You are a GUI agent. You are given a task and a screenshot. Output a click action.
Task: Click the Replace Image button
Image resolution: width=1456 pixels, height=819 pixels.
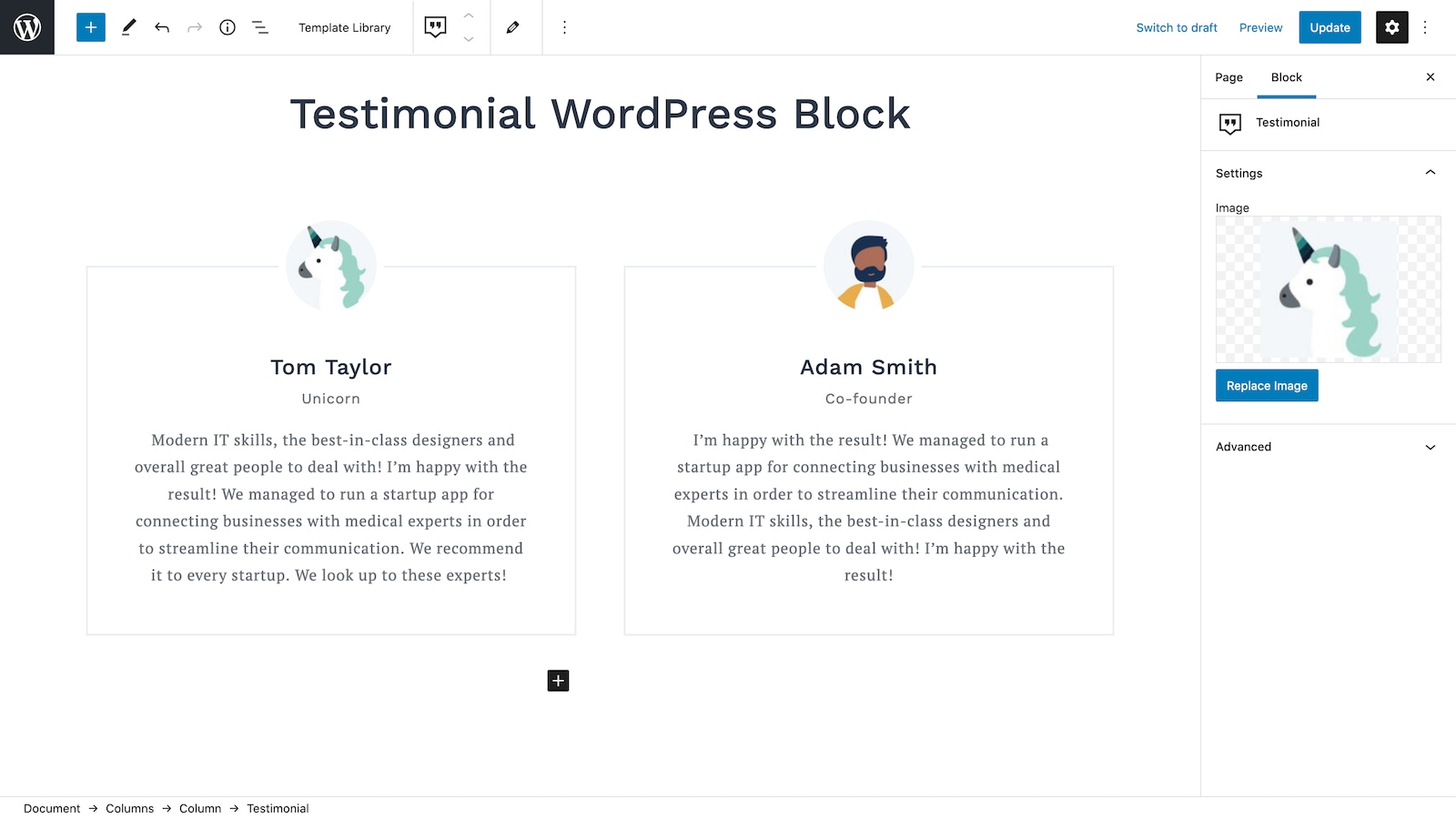click(1267, 386)
